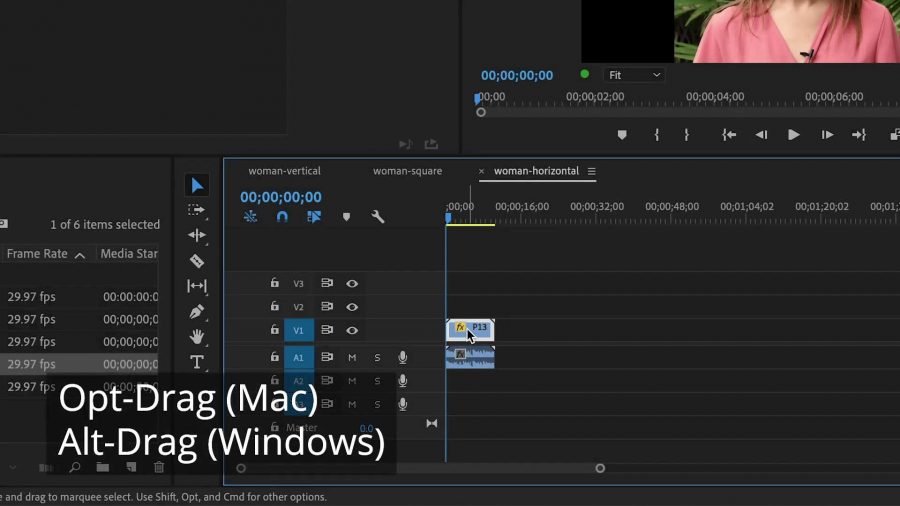Play the program monitor

(x=794, y=135)
